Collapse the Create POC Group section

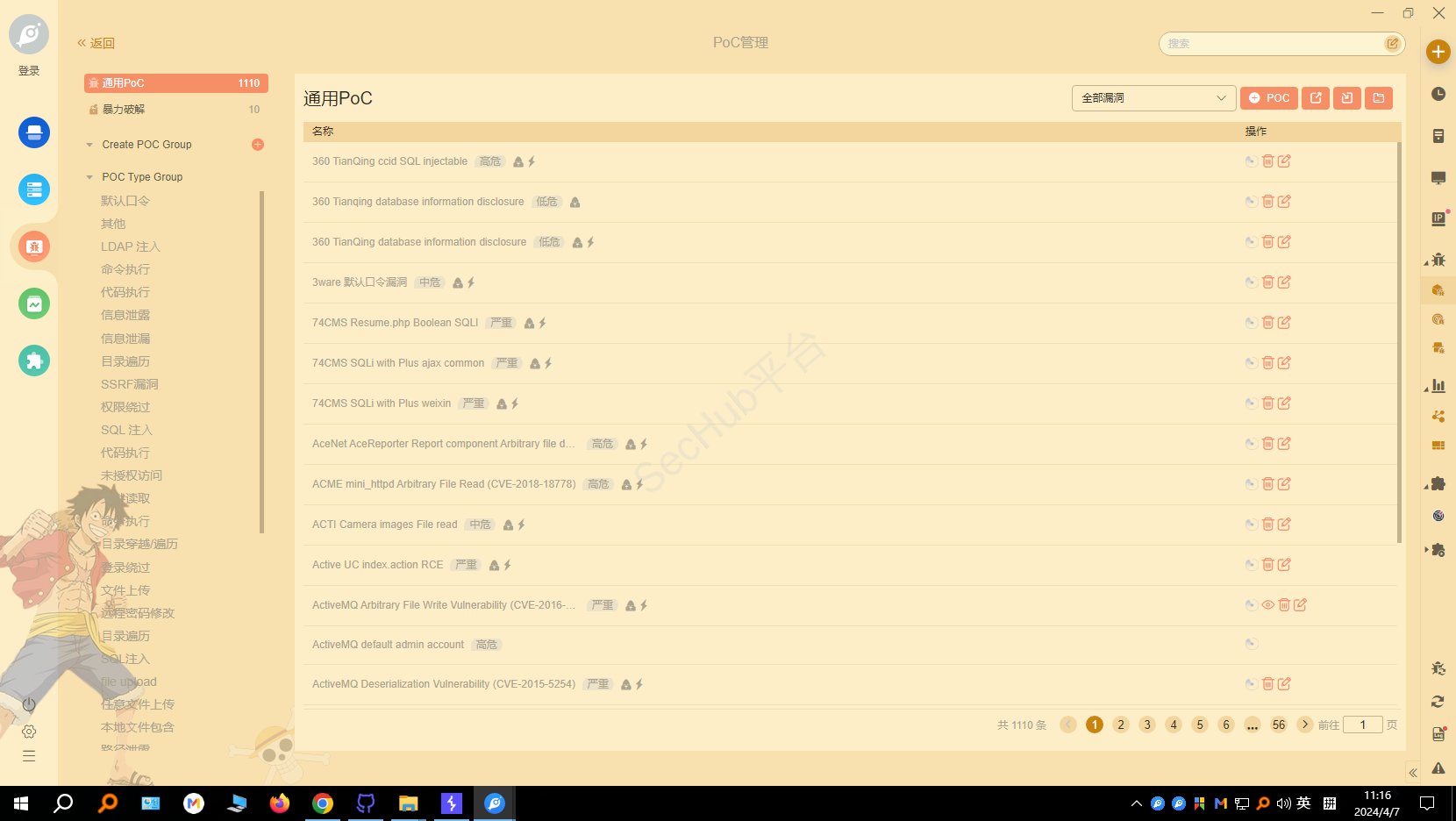pyautogui.click(x=89, y=145)
